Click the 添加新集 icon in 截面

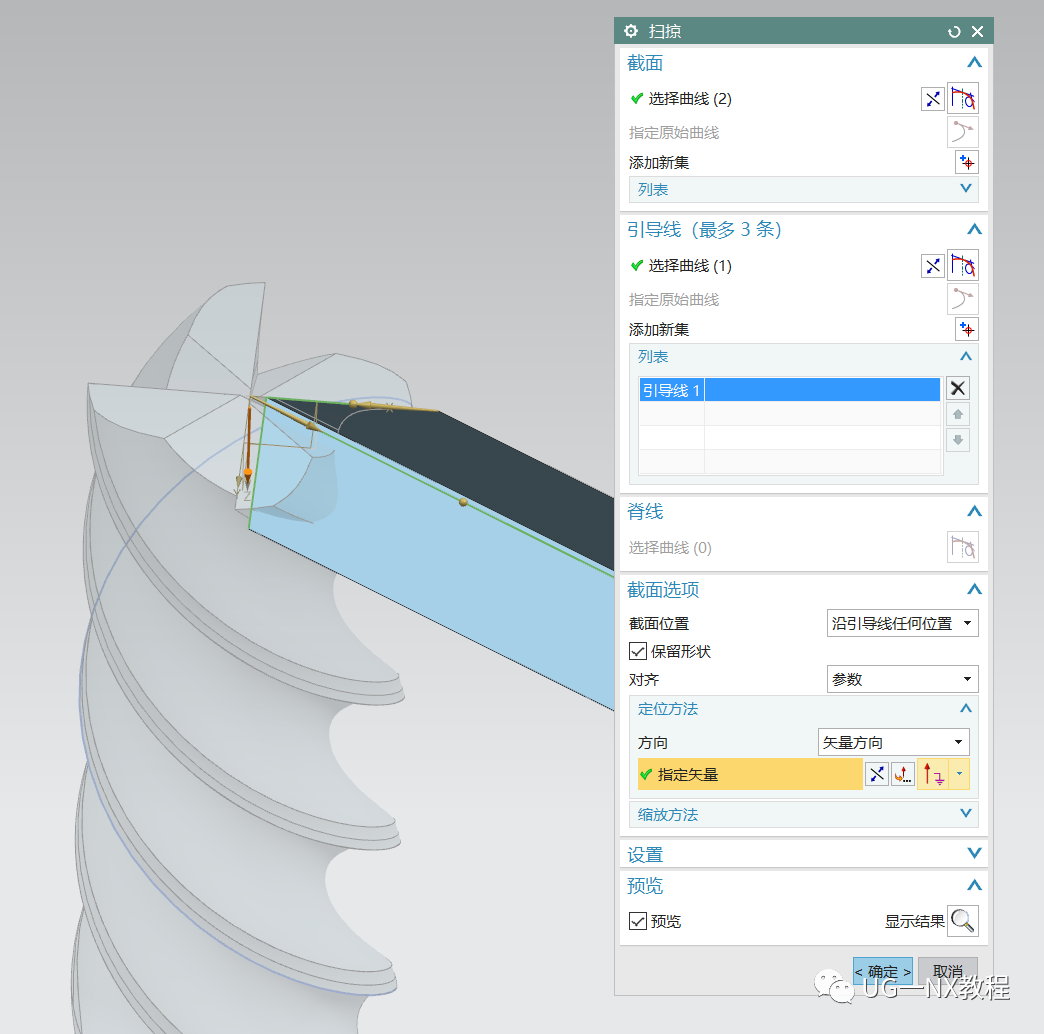(967, 162)
